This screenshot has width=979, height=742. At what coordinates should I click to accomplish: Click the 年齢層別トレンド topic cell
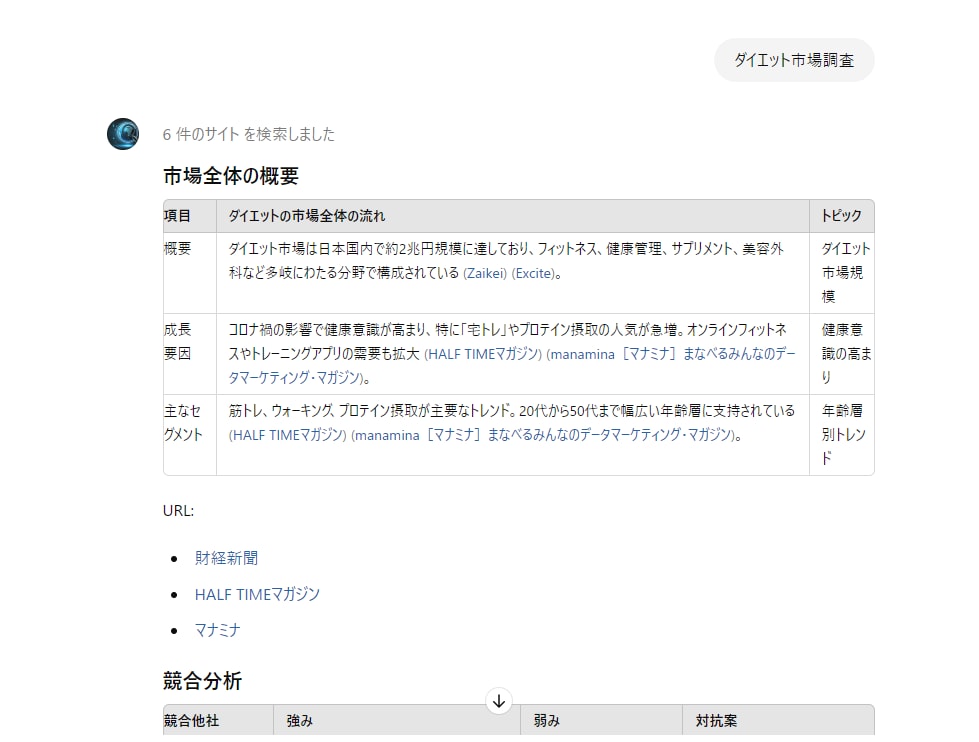coord(844,435)
